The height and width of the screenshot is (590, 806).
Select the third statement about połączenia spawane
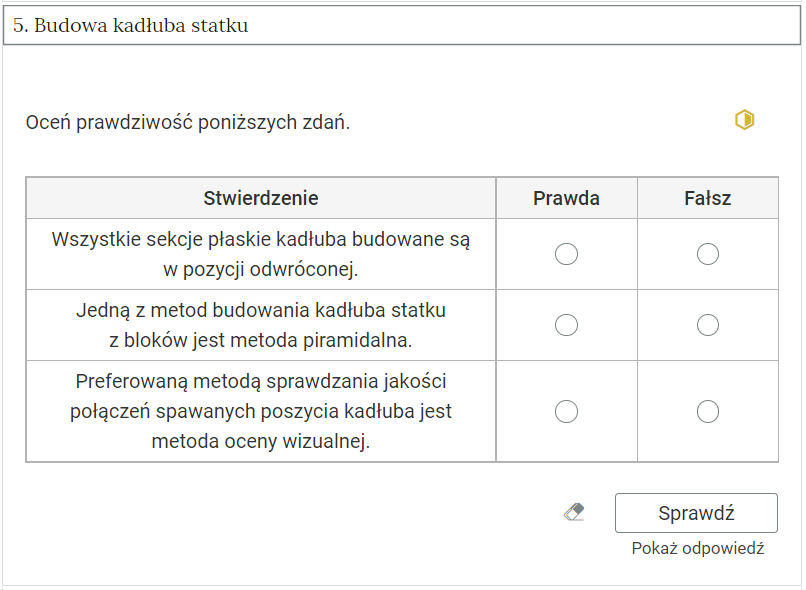(261, 411)
